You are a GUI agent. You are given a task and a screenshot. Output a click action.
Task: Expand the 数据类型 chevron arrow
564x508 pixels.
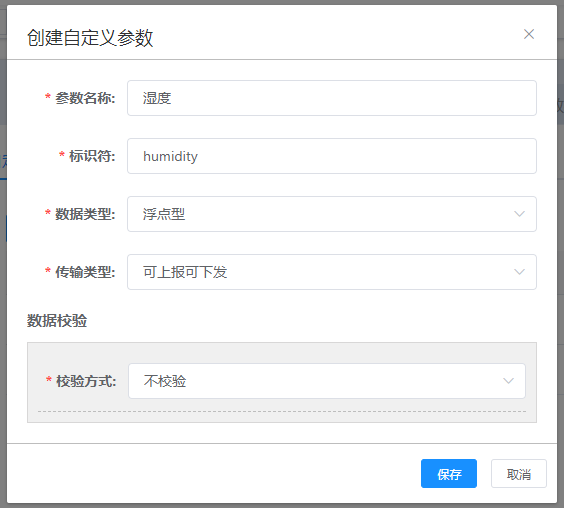519,214
